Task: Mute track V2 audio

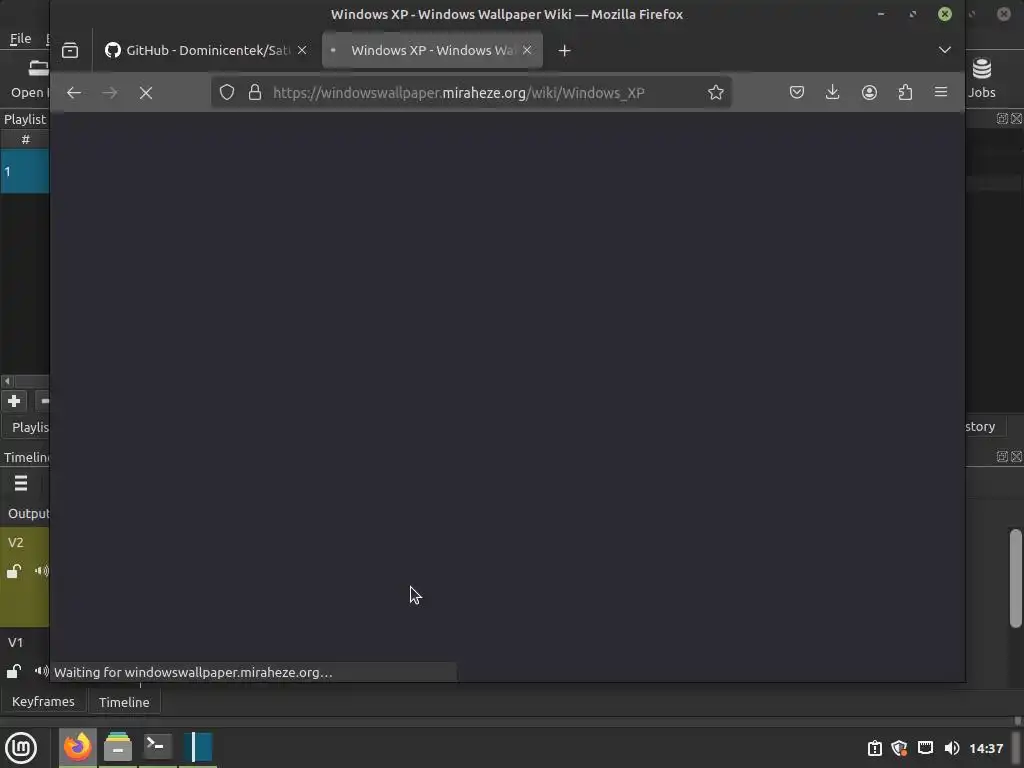Action: pos(41,571)
